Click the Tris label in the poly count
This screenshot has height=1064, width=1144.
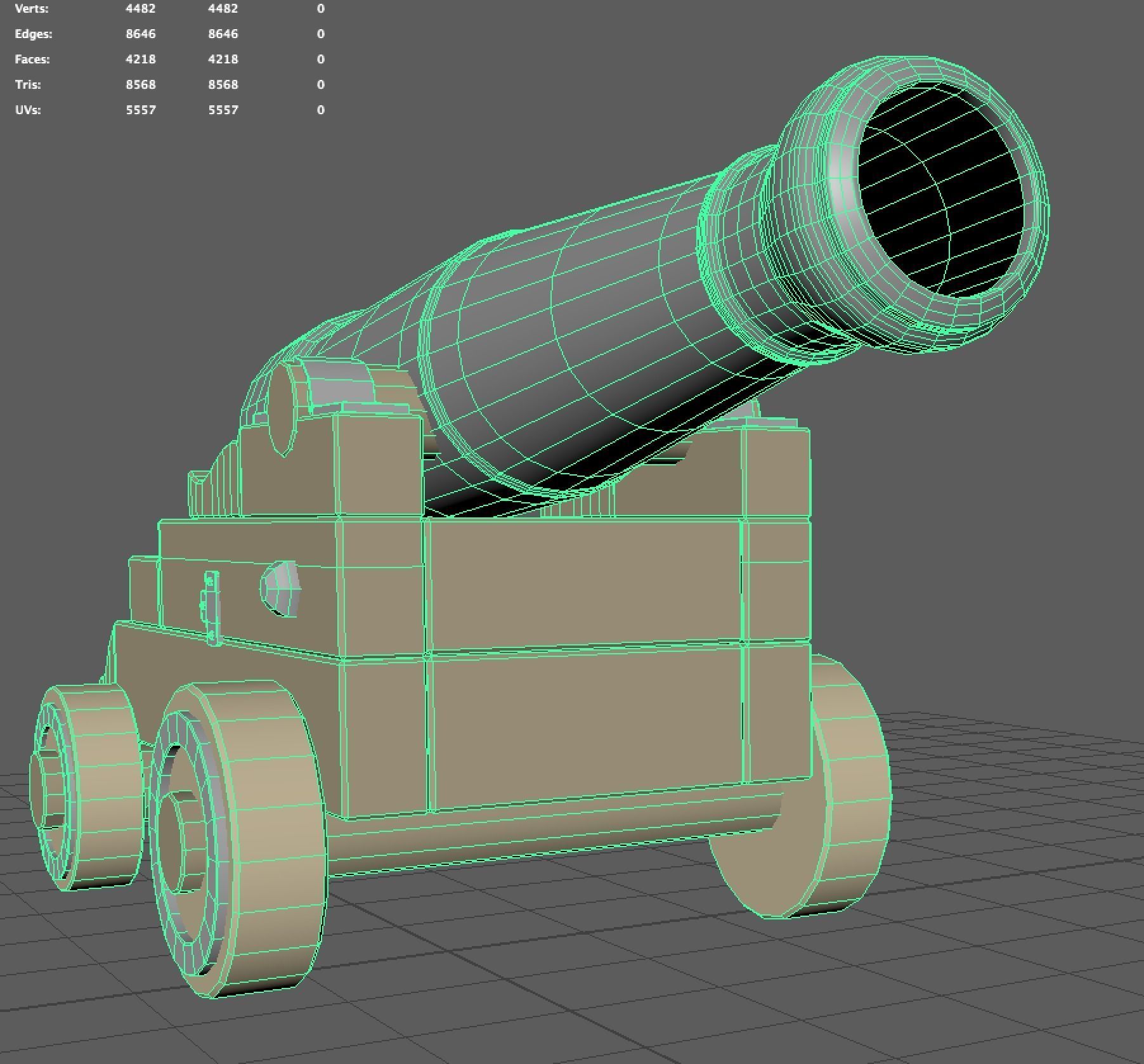coord(28,85)
